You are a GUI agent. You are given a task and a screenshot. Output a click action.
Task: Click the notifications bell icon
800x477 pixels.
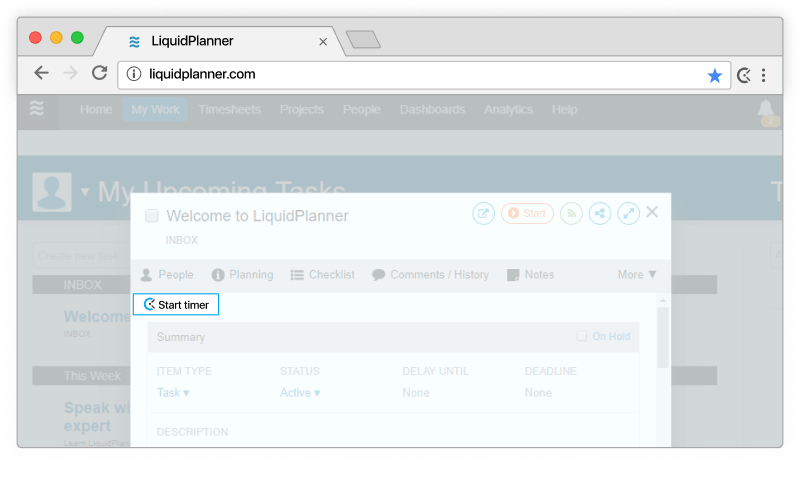[766, 111]
